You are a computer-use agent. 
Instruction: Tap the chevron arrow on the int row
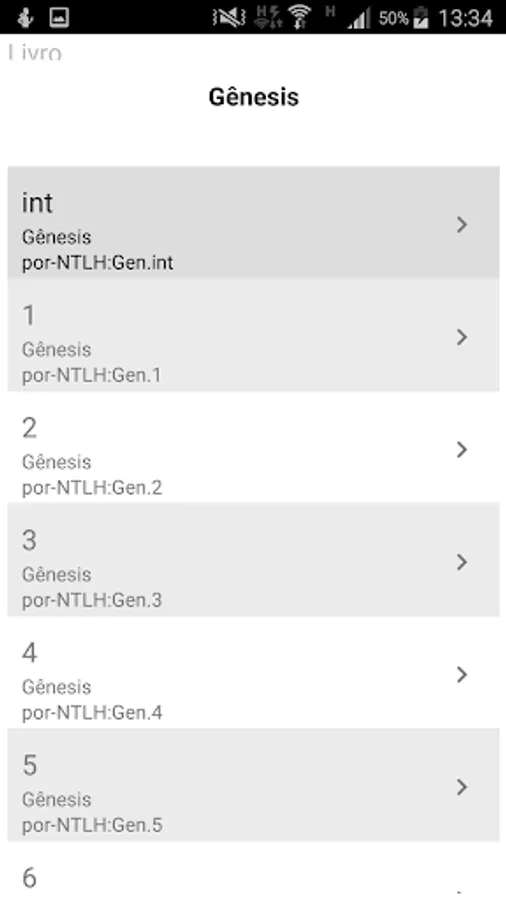tap(462, 224)
